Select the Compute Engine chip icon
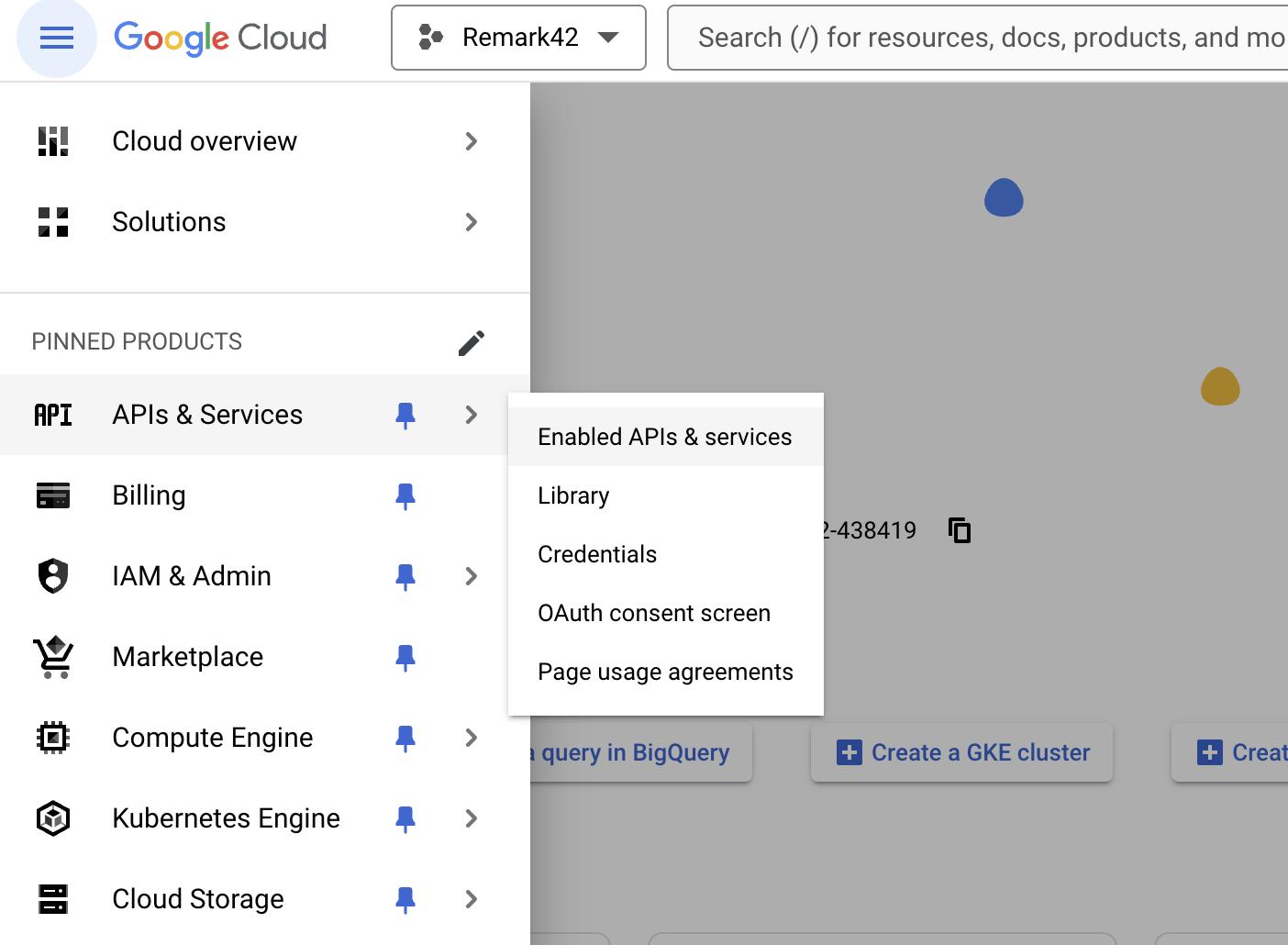Viewport: 1288px width, 945px height. (52, 737)
